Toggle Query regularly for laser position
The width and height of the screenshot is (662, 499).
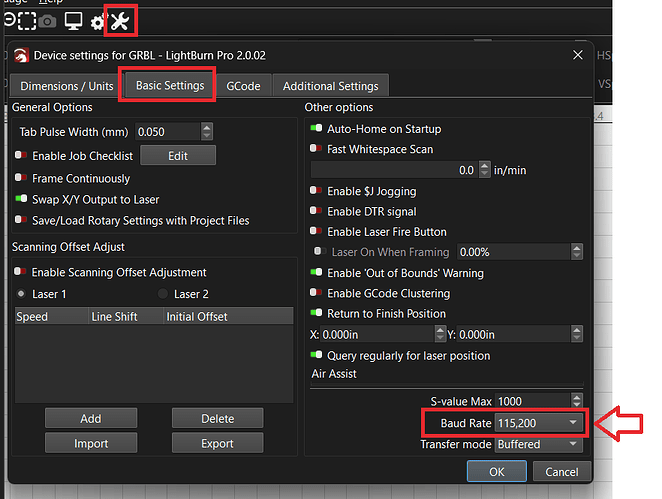(x=316, y=355)
